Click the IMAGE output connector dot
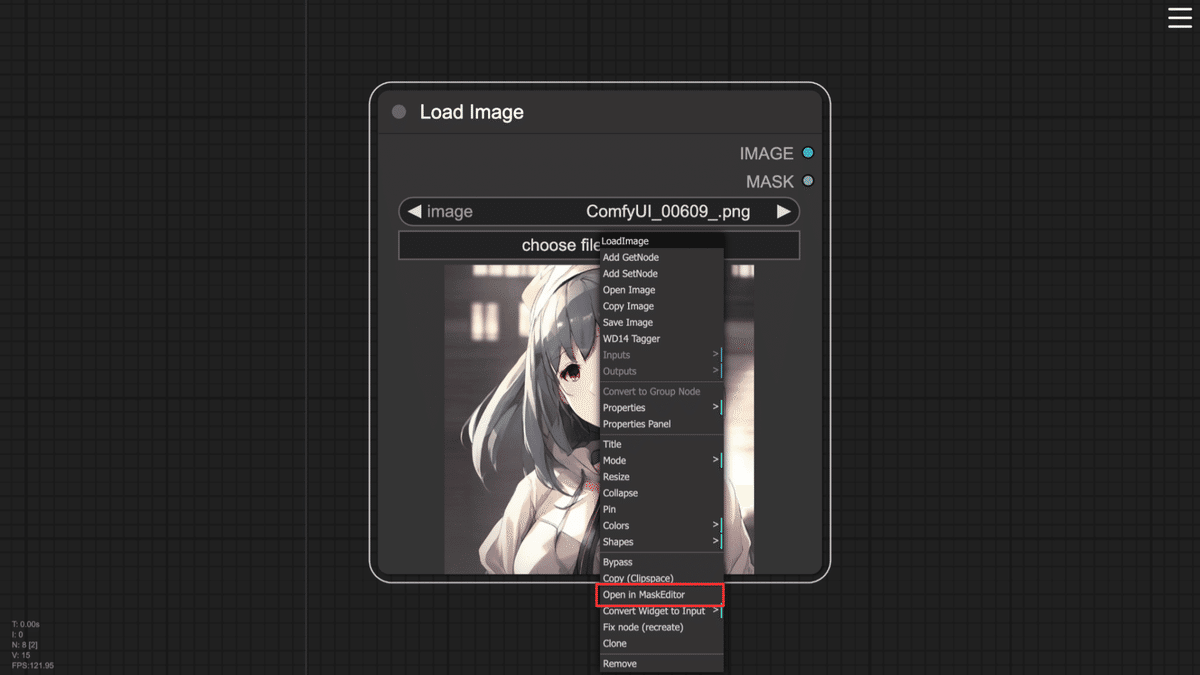This screenshot has height=675, width=1200. pyautogui.click(x=808, y=153)
